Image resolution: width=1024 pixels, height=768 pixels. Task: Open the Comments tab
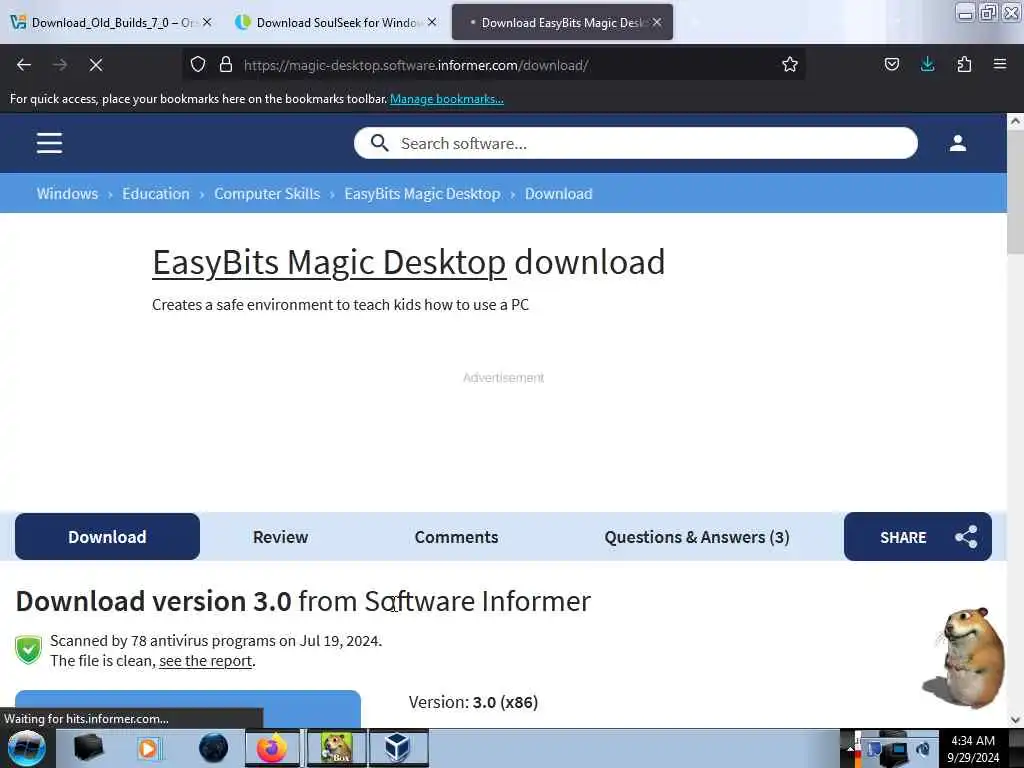[456, 537]
